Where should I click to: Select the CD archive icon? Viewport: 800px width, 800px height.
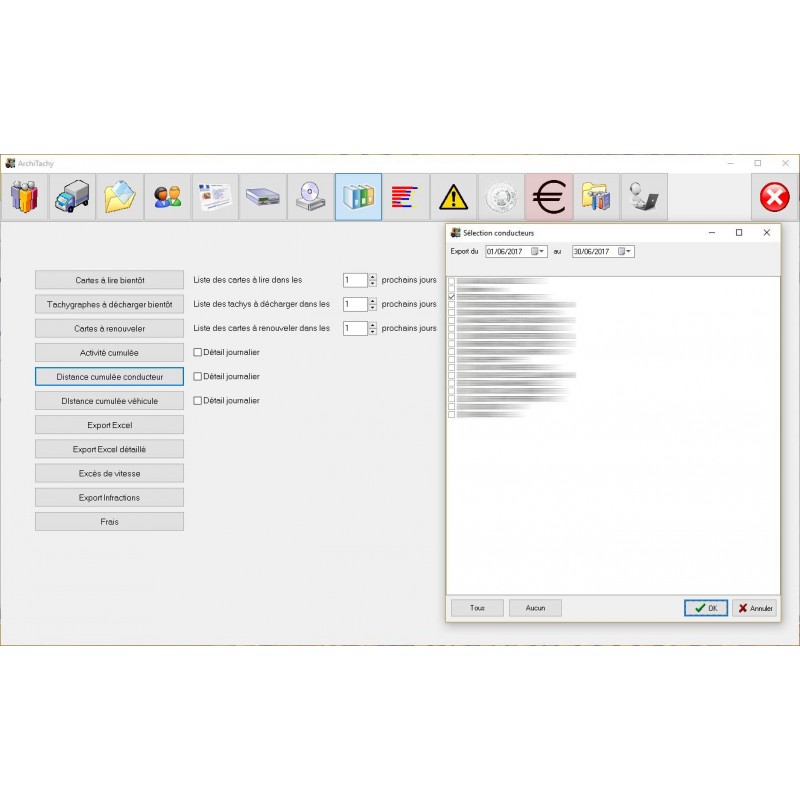pyautogui.click(x=309, y=197)
